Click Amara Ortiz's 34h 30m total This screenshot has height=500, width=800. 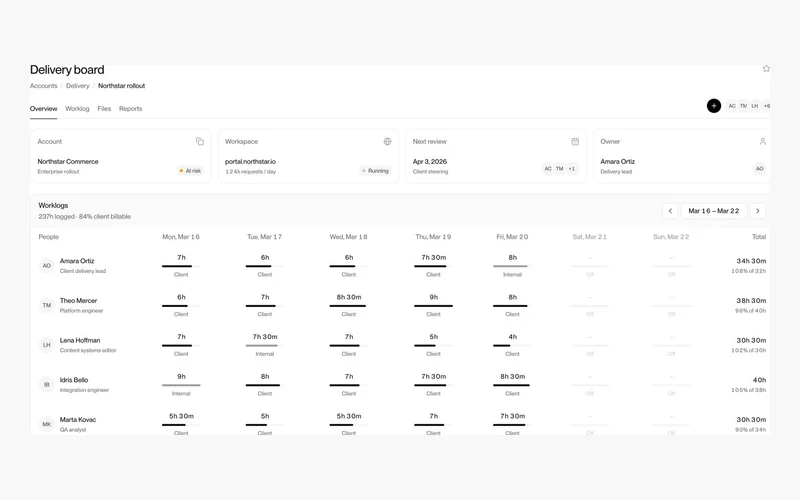pos(751,261)
